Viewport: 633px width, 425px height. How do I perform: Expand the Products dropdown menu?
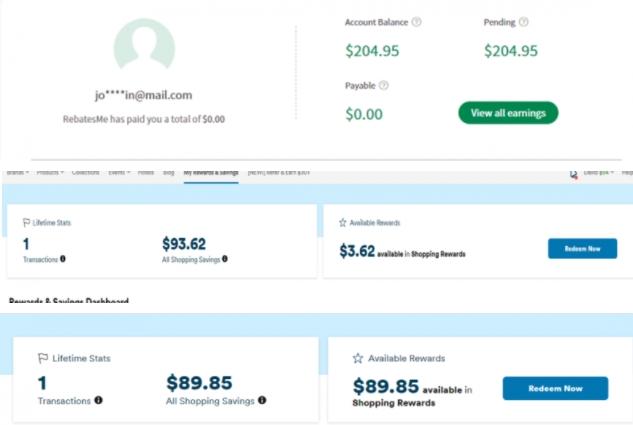(50, 173)
